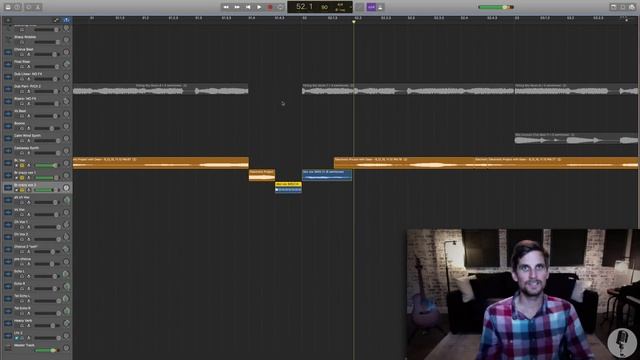Open the Library panel button
This screenshot has height=360, width=640.
coord(8,7)
